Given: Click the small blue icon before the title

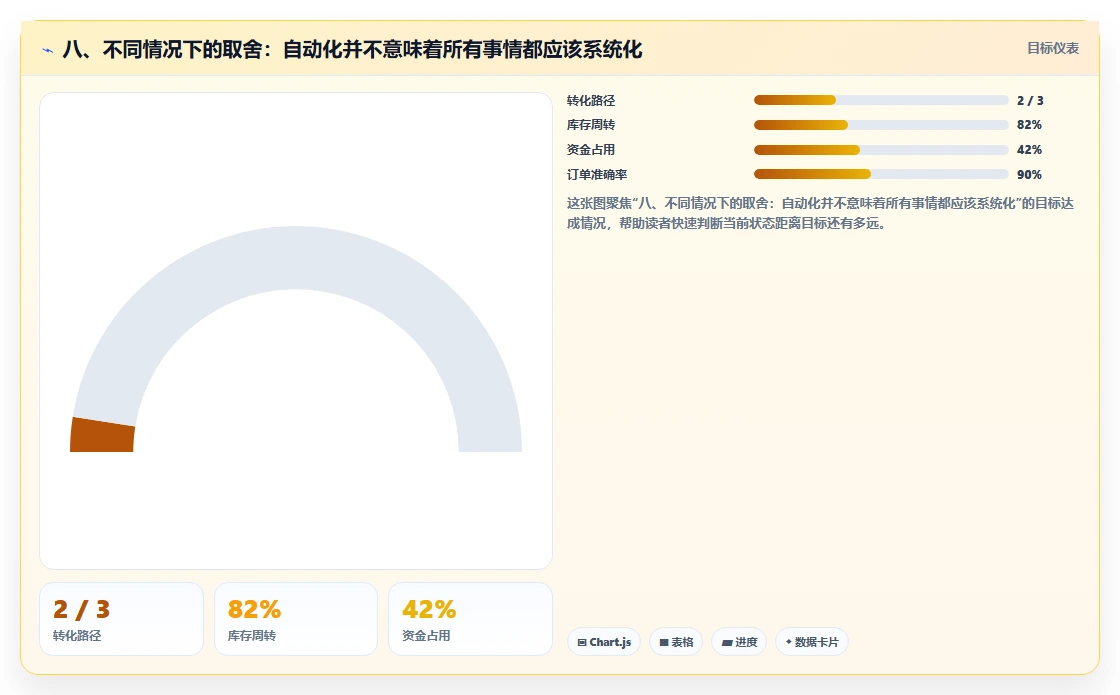Looking at the screenshot, I should point(48,50).
